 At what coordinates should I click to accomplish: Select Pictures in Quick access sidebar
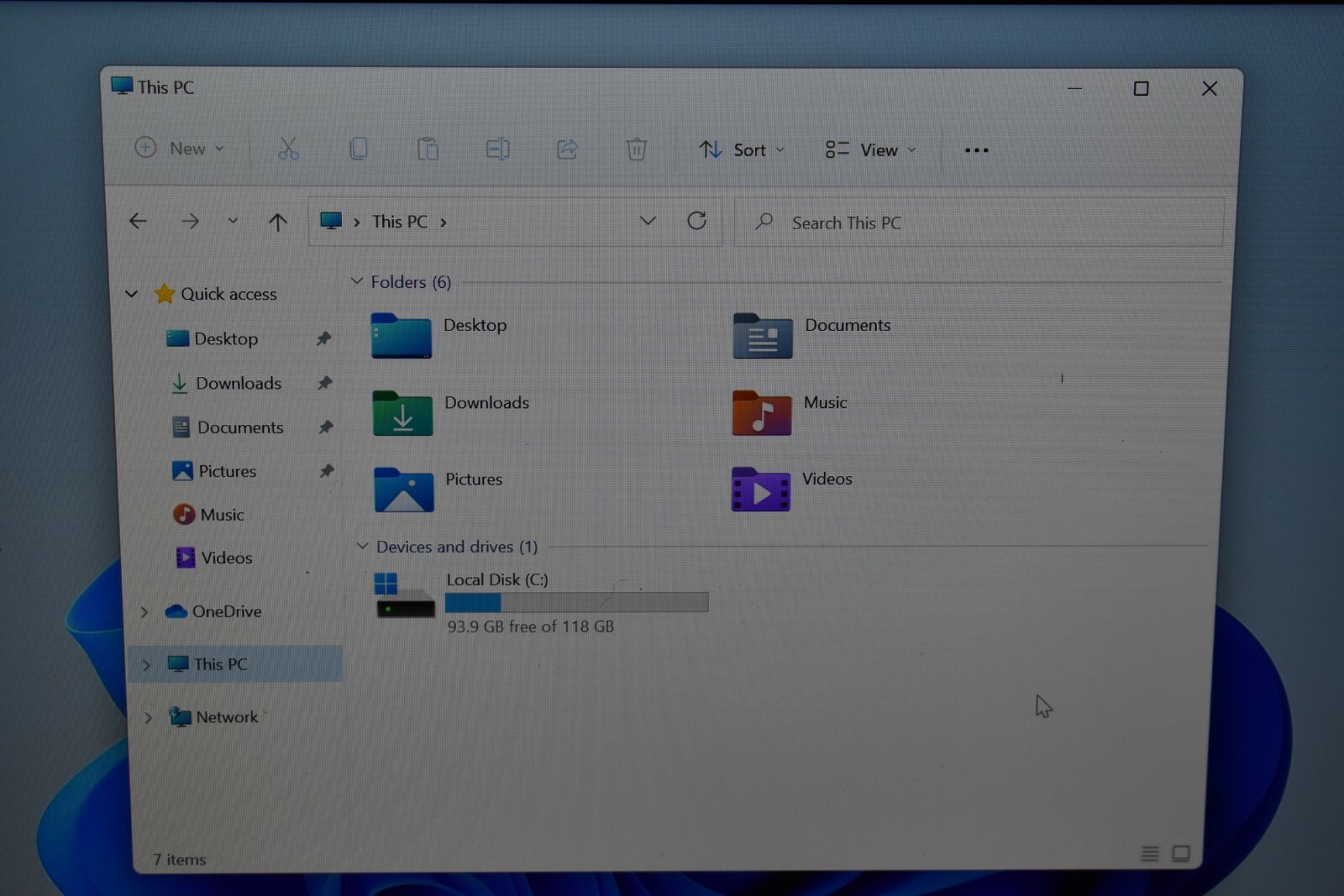click(228, 471)
